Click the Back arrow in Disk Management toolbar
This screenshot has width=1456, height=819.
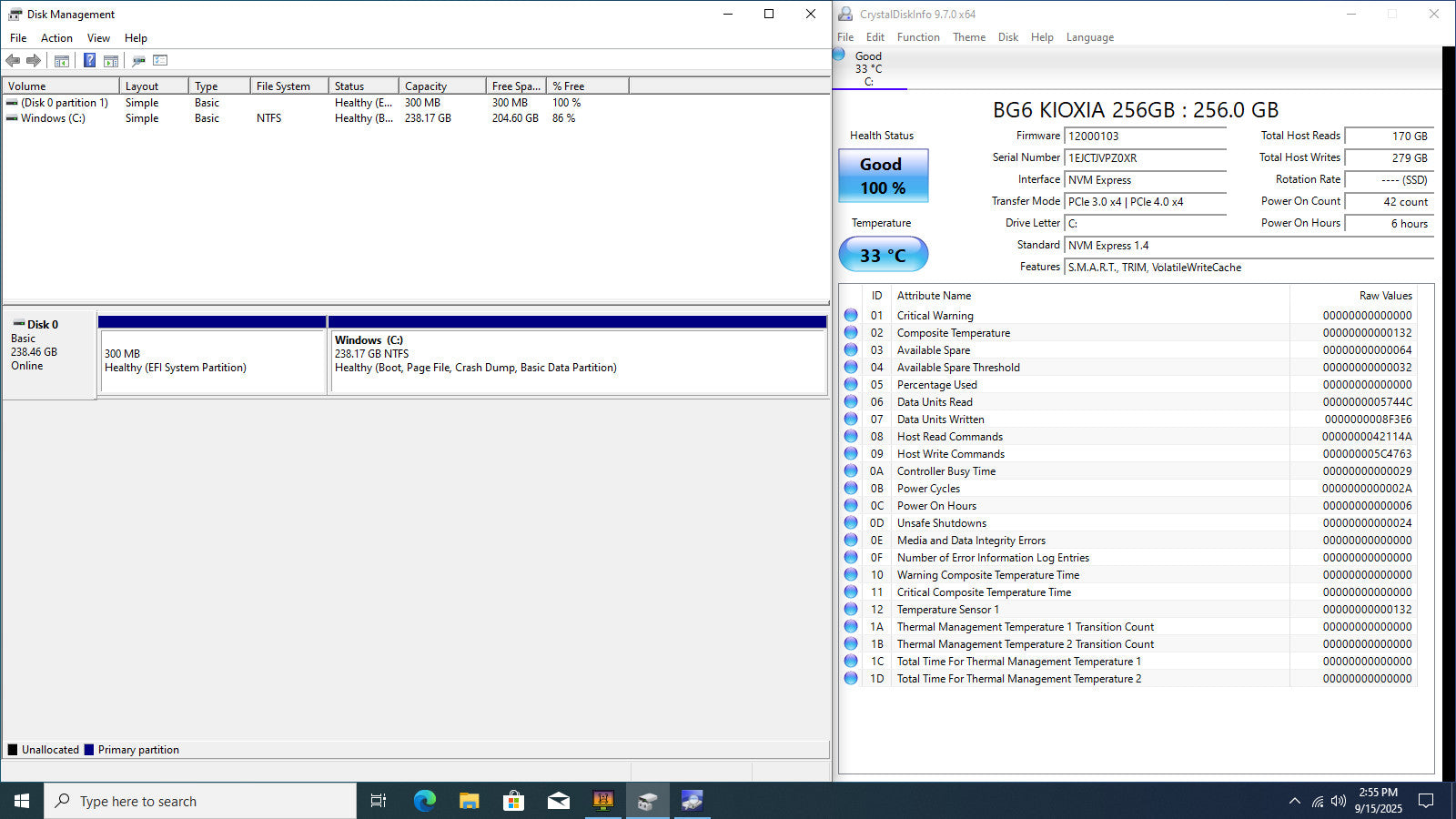(x=13, y=61)
